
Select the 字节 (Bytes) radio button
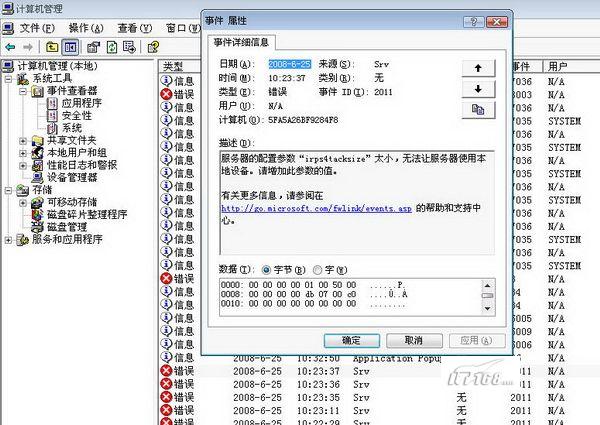pyautogui.click(x=267, y=269)
